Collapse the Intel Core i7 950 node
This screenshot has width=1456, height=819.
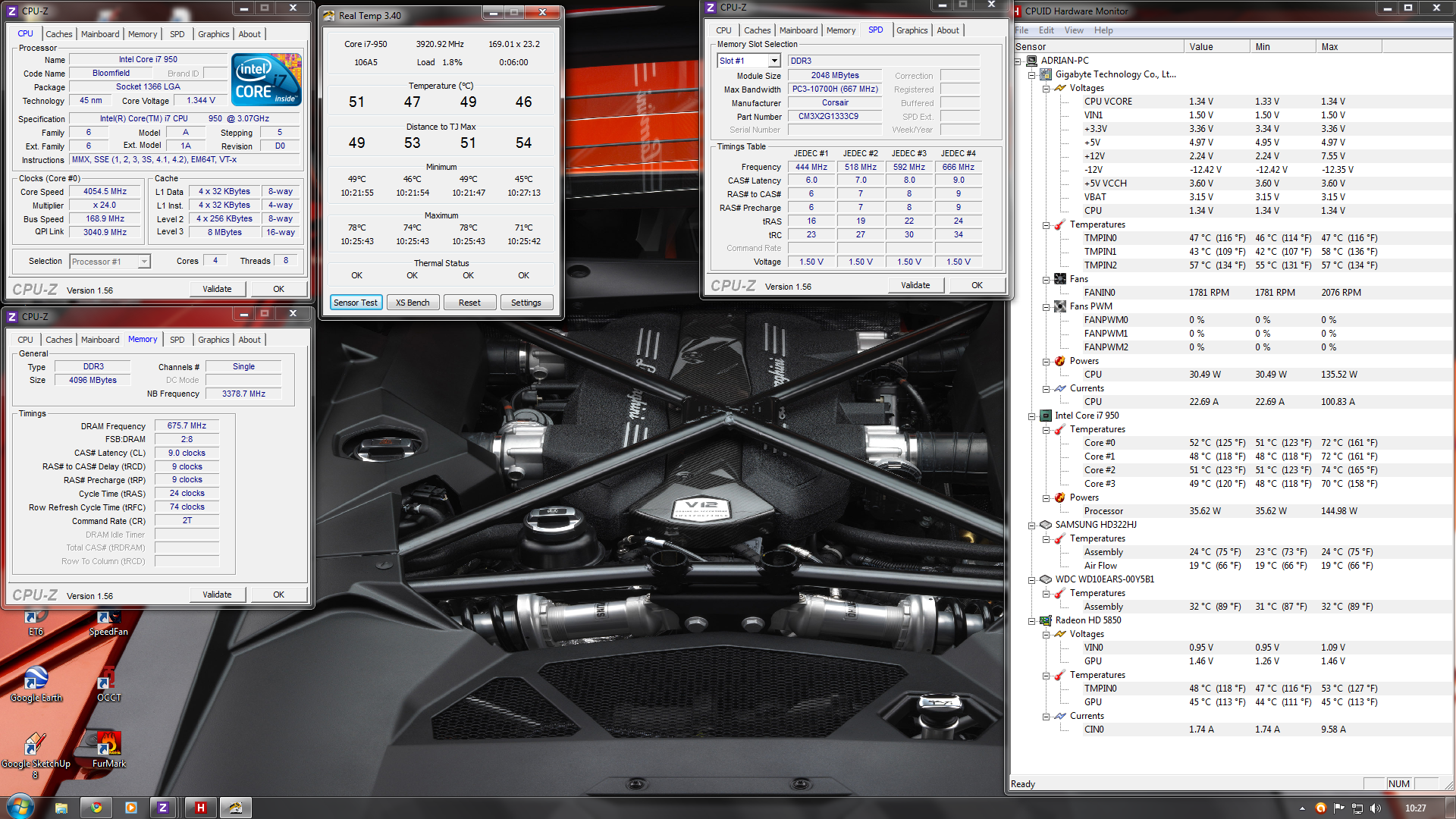pos(1032,416)
